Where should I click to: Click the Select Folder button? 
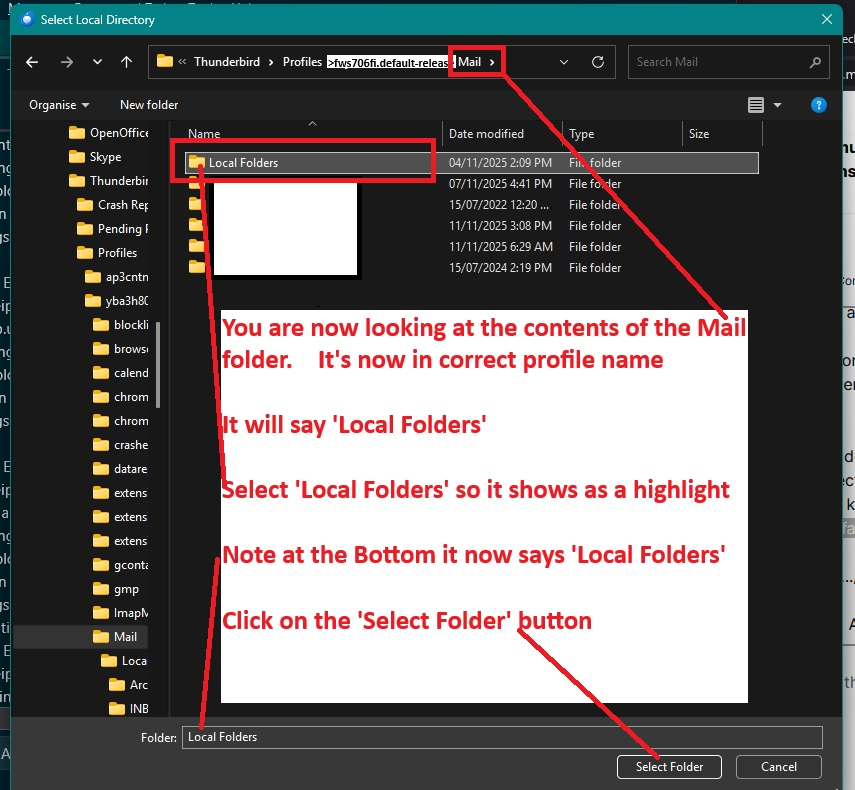point(669,767)
